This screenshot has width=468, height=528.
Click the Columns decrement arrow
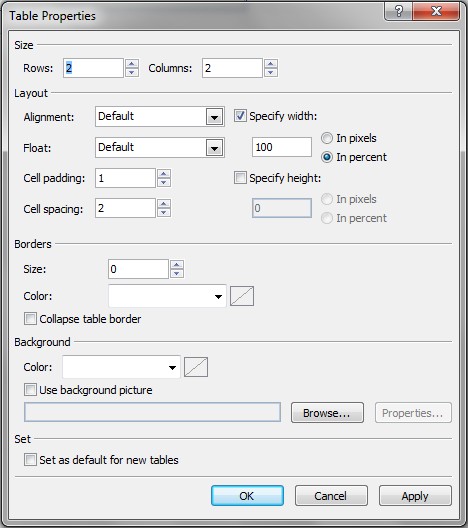click(271, 72)
